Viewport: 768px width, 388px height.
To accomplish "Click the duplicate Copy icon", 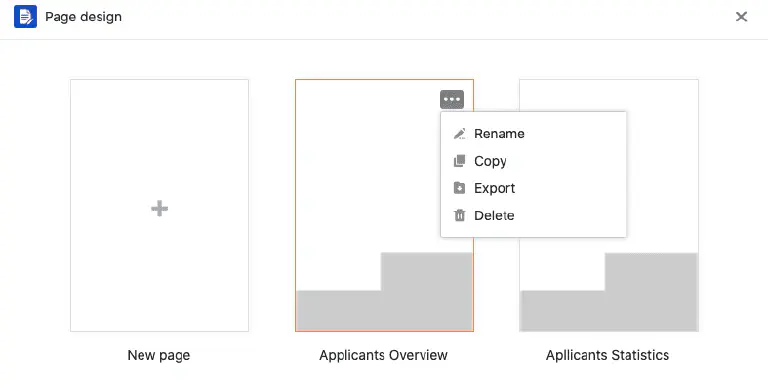I will pos(459,161).
